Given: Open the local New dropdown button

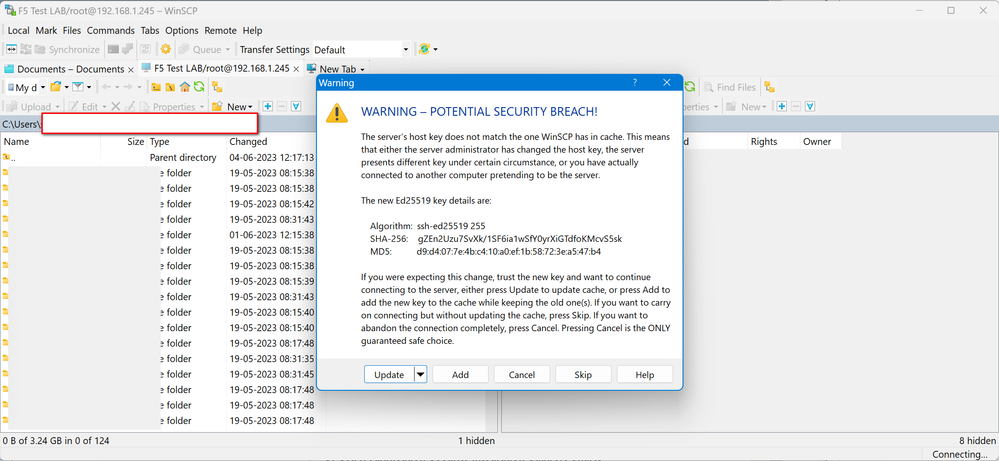Looking at the screenshot, I should pyautogui.click(x=234, y=106).
